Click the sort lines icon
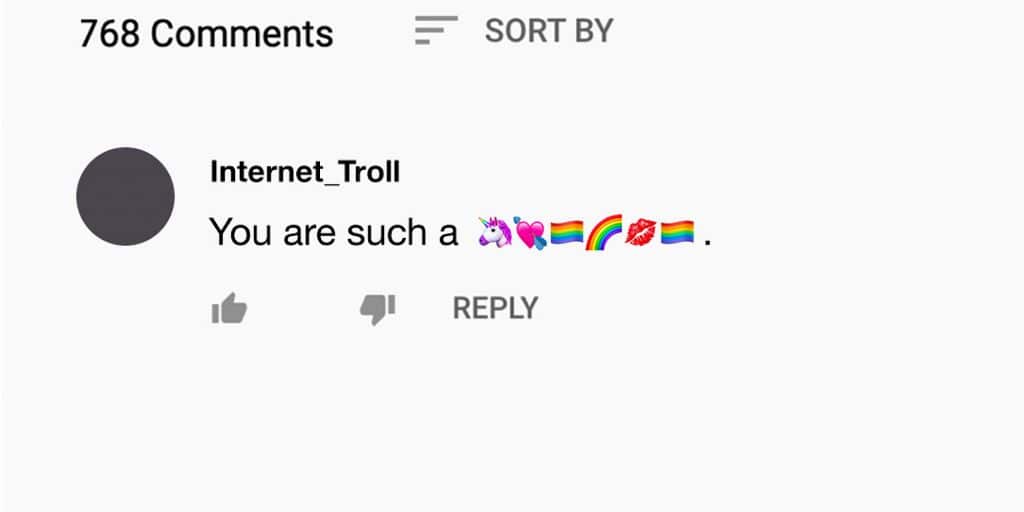 (436, 30)
